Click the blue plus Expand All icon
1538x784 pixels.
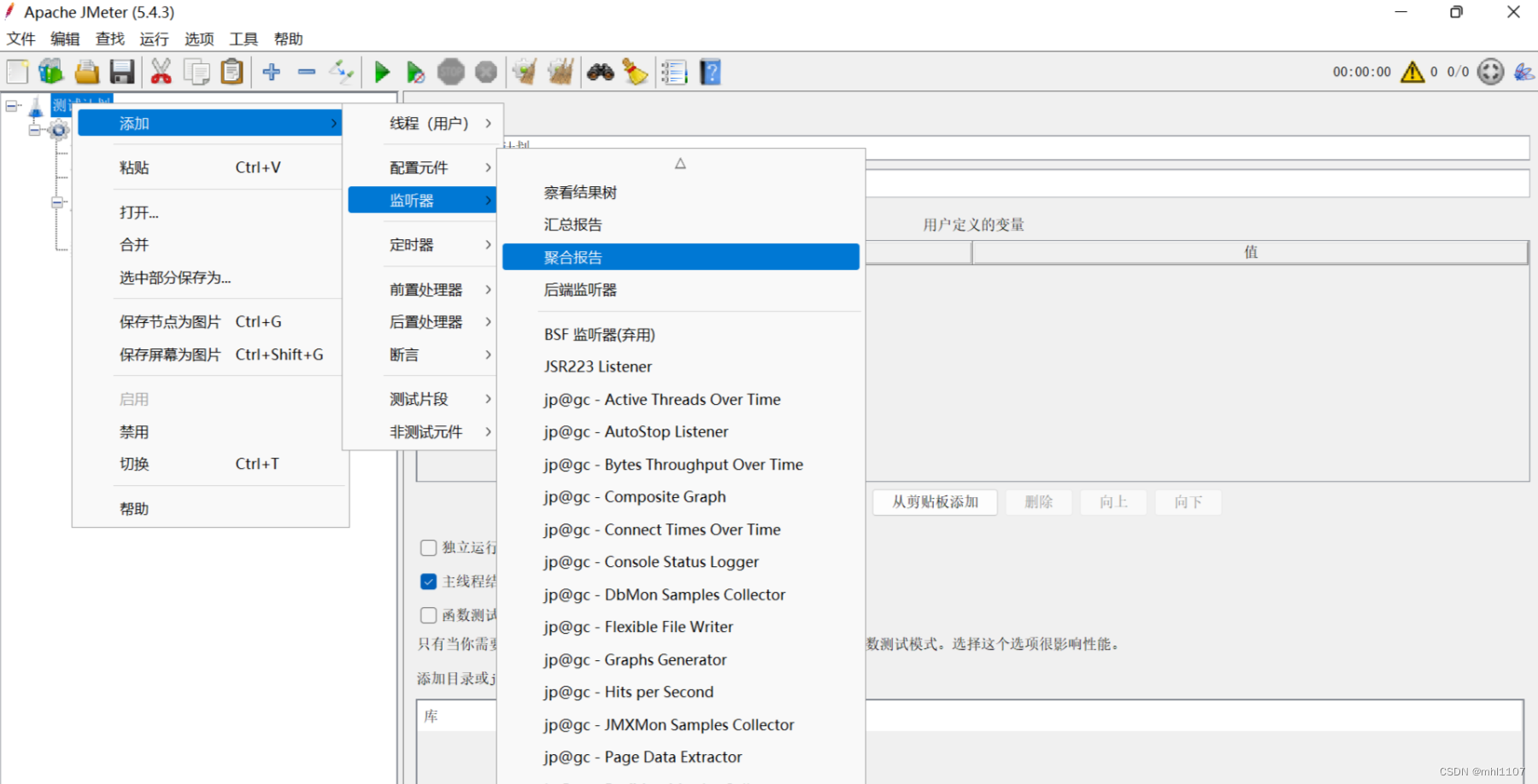(272, 73)
